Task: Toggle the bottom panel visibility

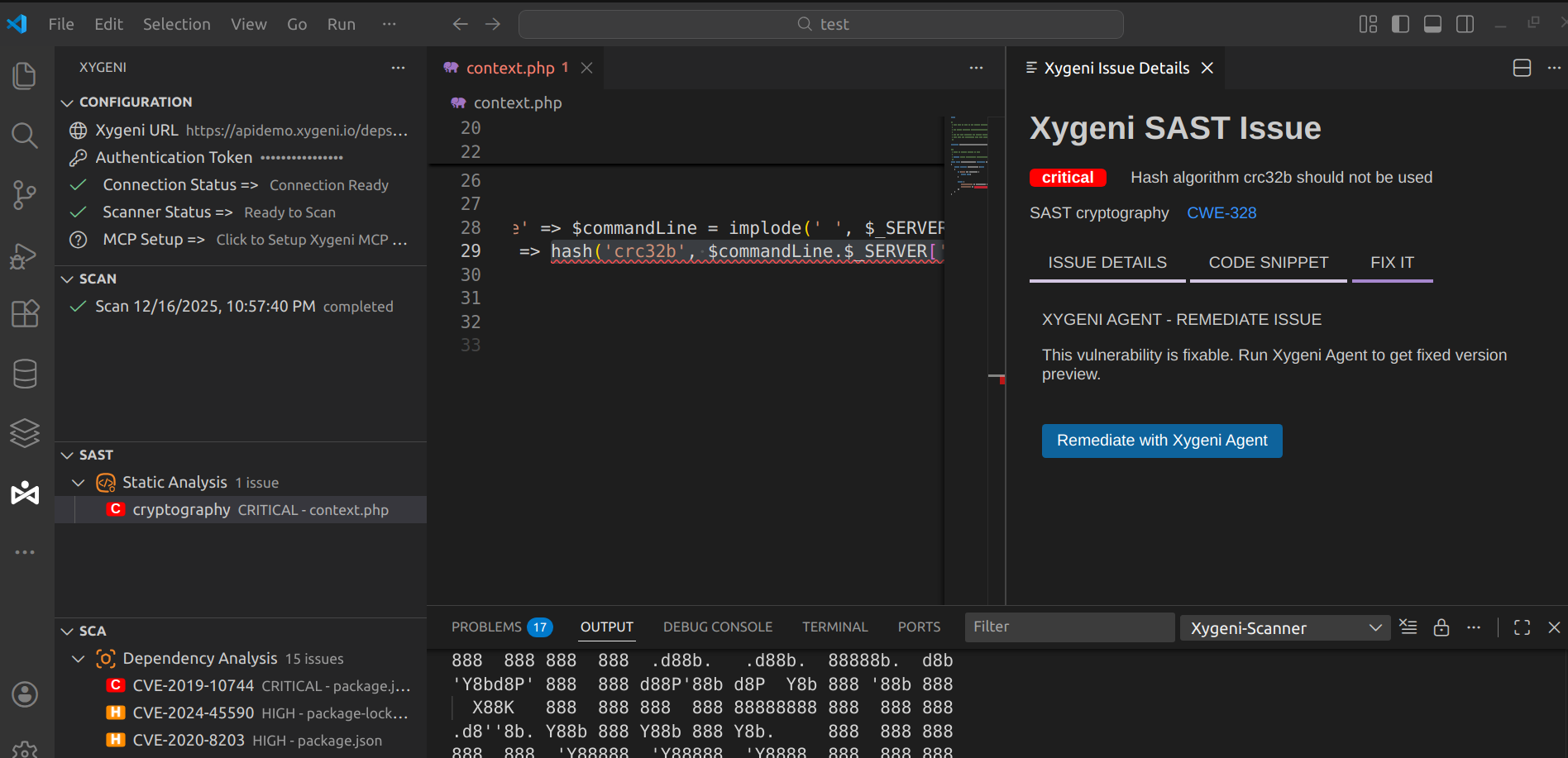Action: click(x=1432, y=24)
